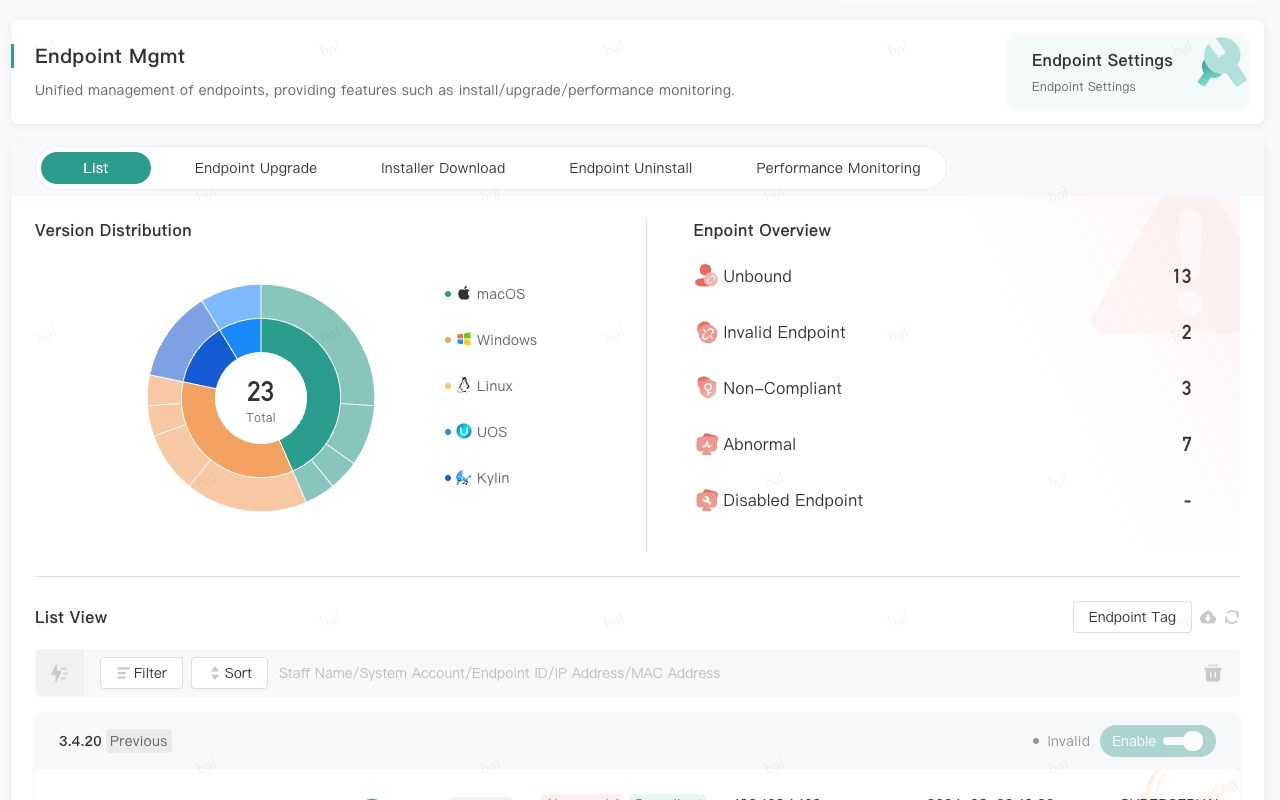Click the trash icon in the filter bar
This screenshot has height=800, width=1280.
pos(1213,673)
